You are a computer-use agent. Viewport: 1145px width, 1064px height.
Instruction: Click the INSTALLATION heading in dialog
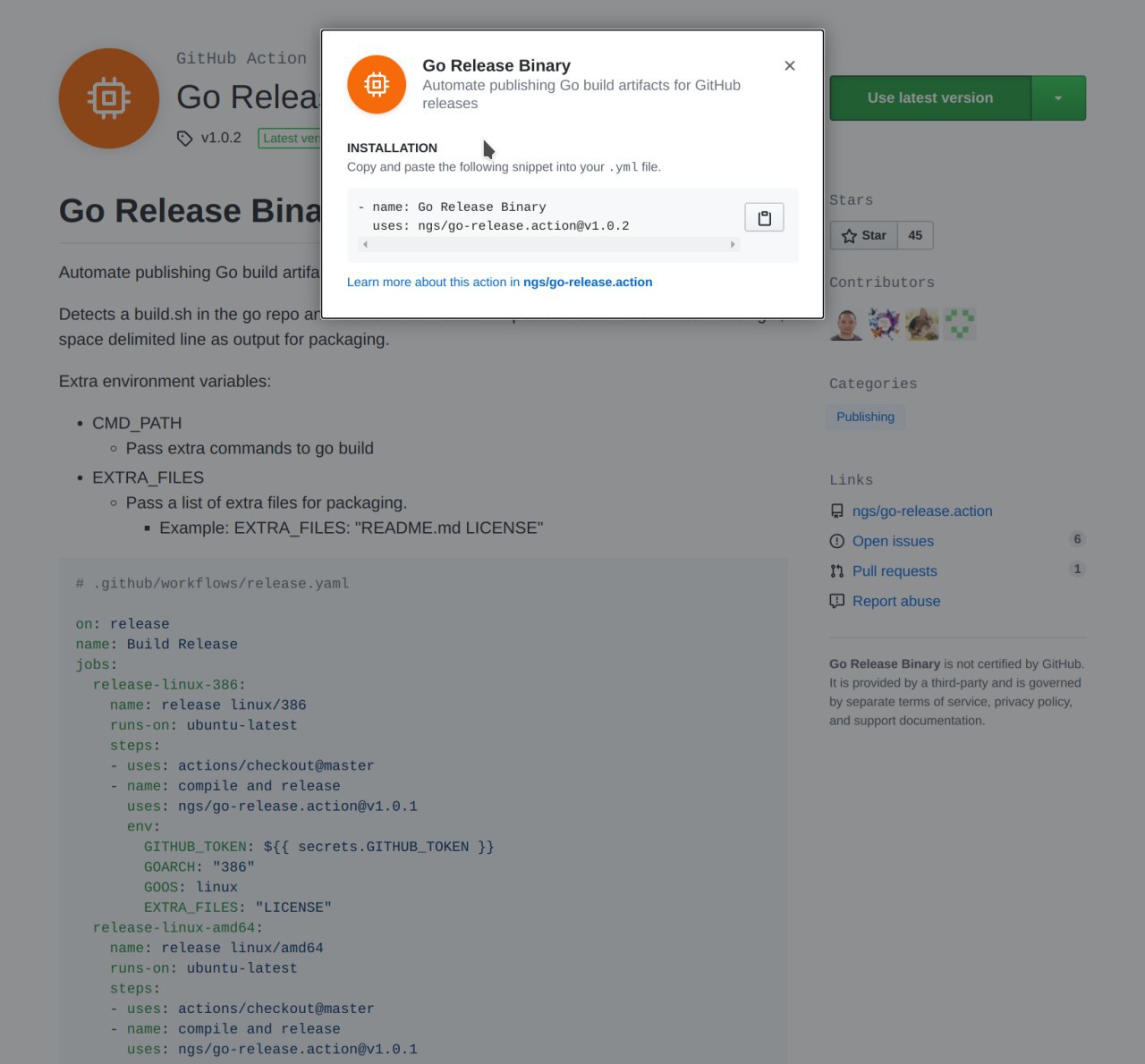pyautogui.click(x=392, y=148)
